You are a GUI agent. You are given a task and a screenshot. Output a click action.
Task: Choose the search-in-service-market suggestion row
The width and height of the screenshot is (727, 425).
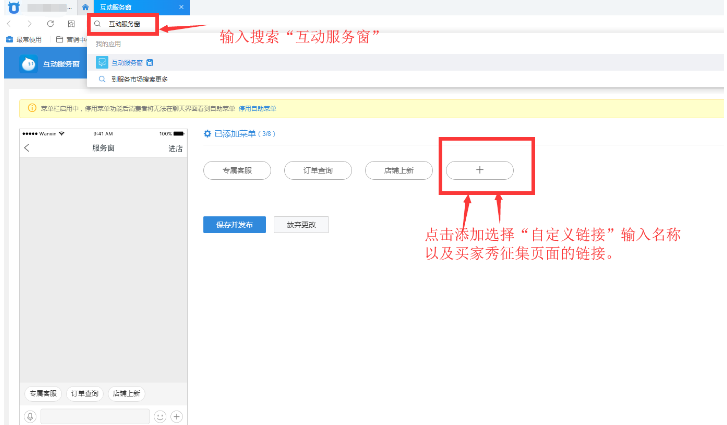[405, 79]
